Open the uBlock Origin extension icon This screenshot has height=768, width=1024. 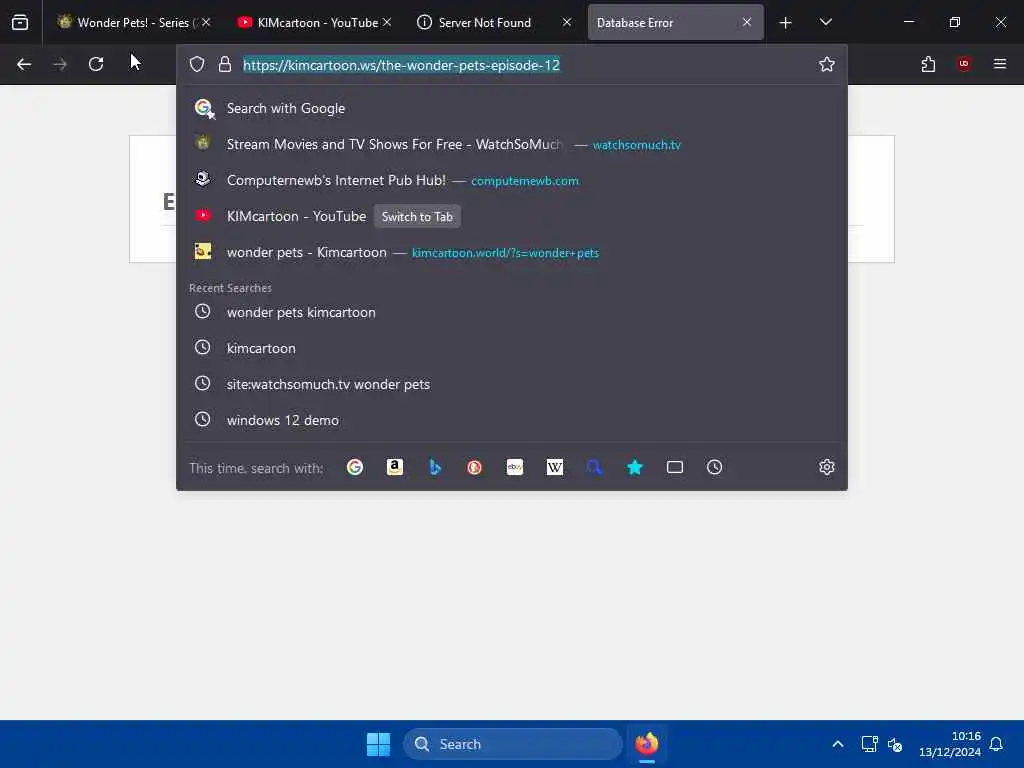pos(964,64)
